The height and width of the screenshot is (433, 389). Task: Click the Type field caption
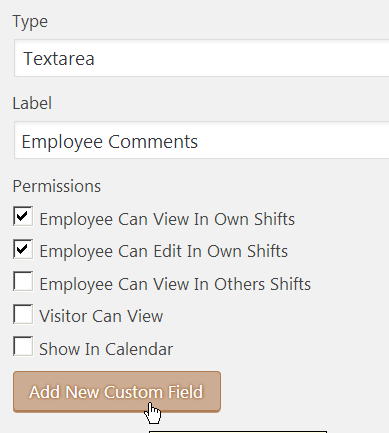click(30, 22)
